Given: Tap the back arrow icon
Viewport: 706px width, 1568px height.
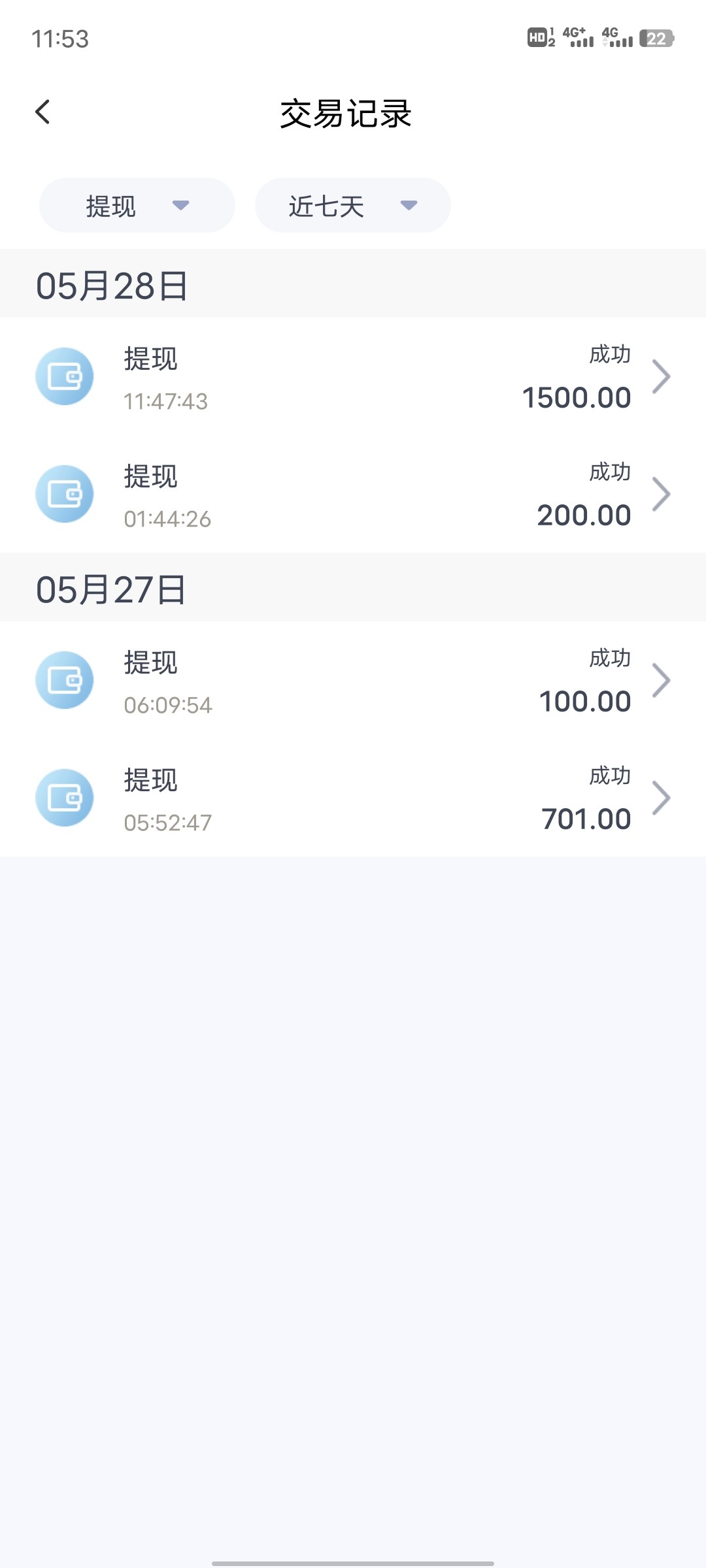Looking at the screenshot, I should [43, 112].
